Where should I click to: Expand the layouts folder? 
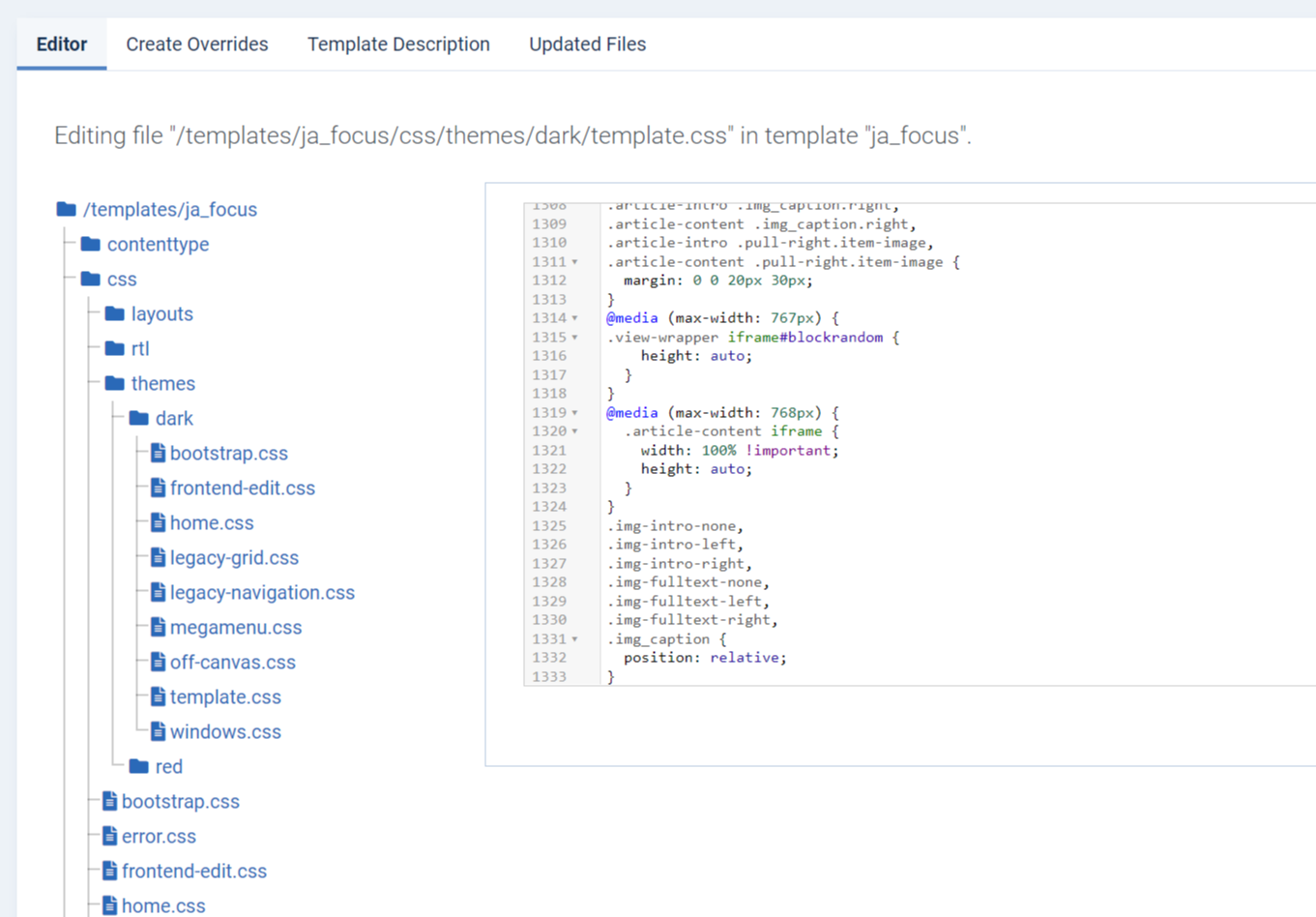click(161, 313)
